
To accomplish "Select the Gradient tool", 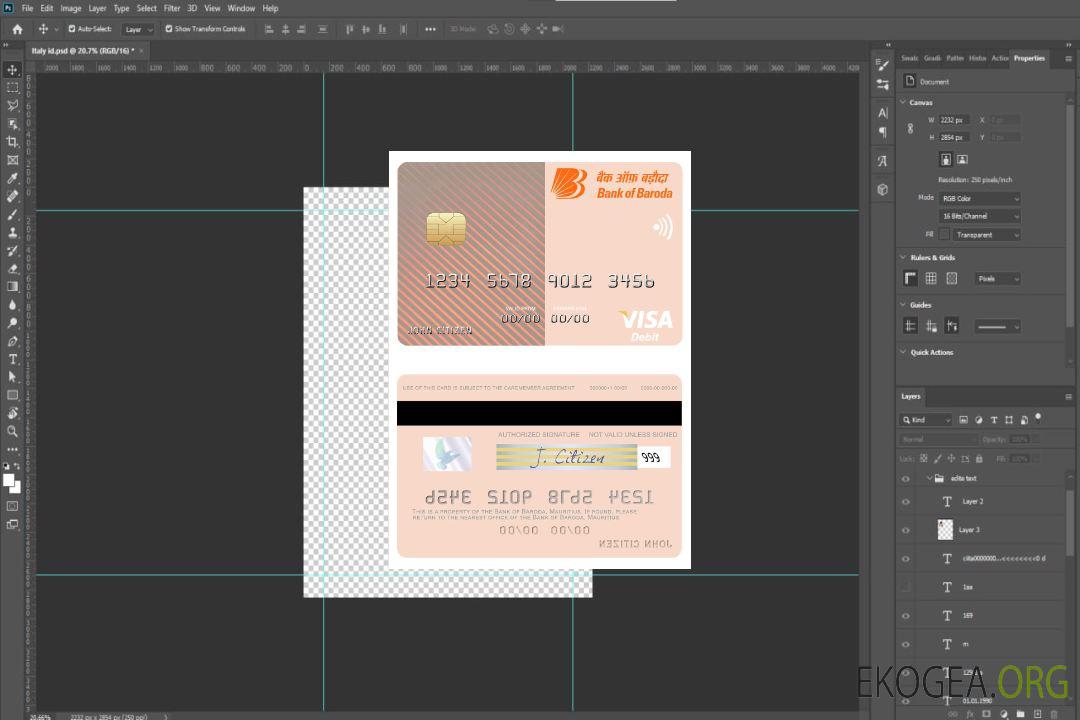I will point(13,286).
